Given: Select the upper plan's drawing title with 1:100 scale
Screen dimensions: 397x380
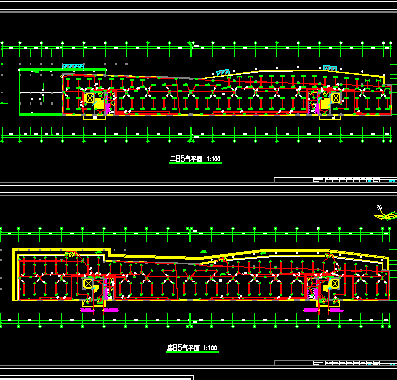Looking at the screenshot, I should [x=195, y=159].
